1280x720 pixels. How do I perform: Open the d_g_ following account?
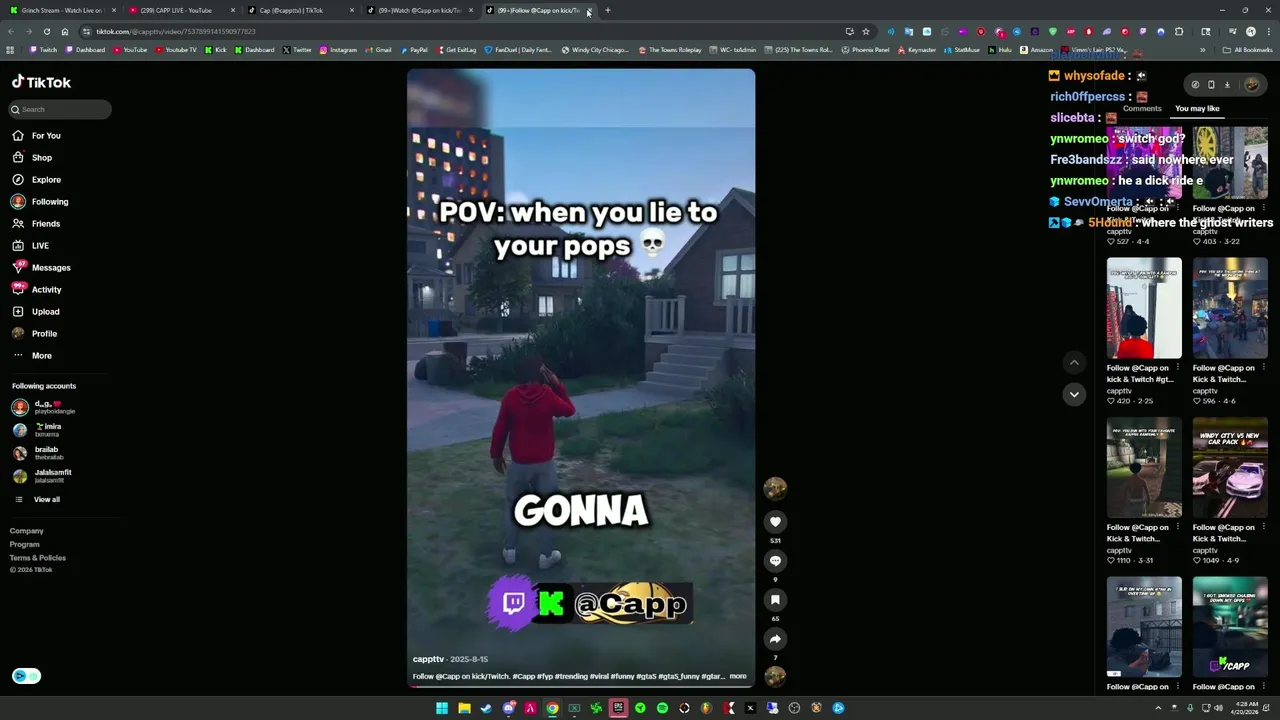44,407
